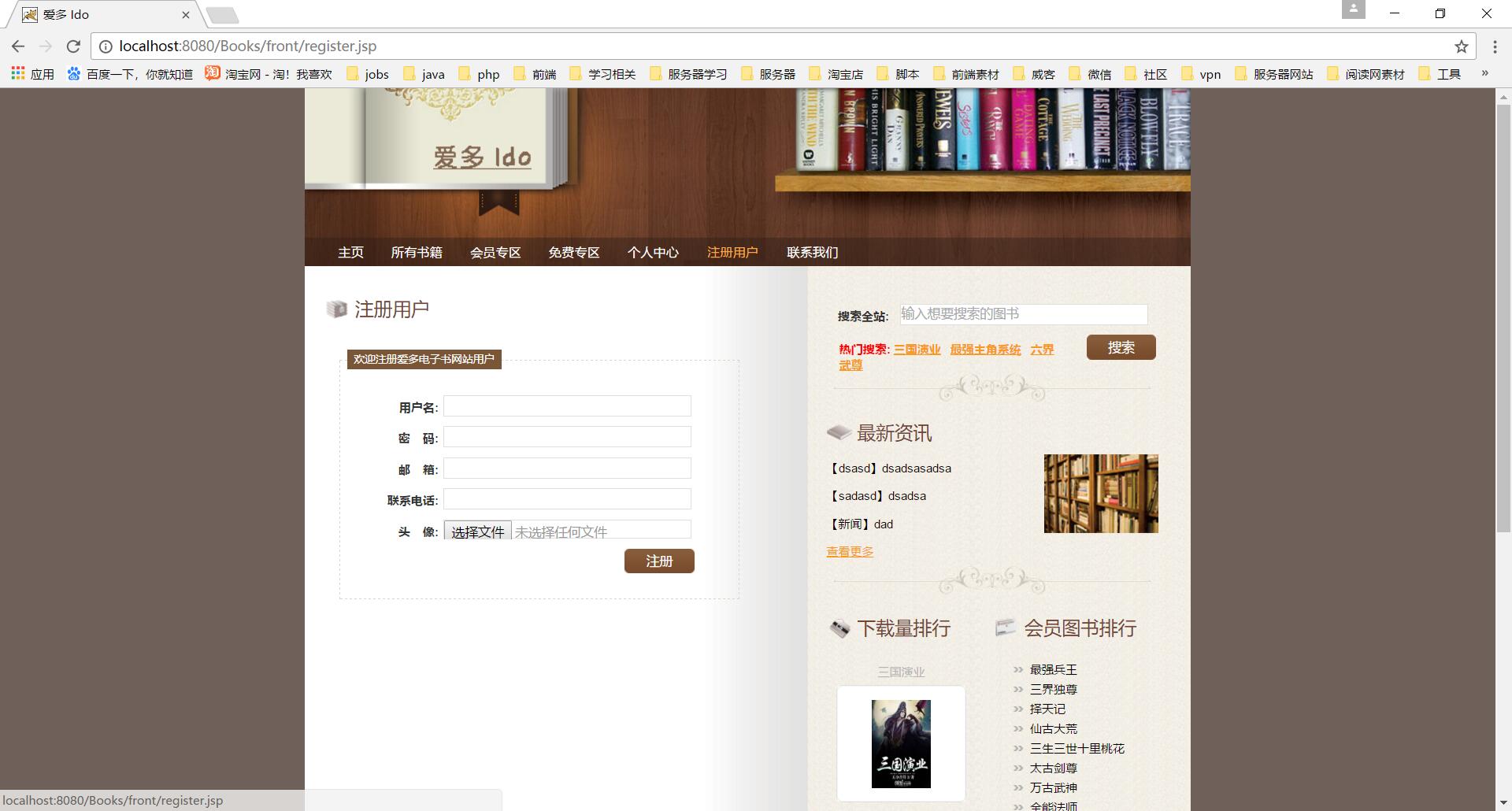Viewport: 1512px width, 811px height.
Task: Open the 服务器学习 bookmark folder
Action: (x=688, y=74)
